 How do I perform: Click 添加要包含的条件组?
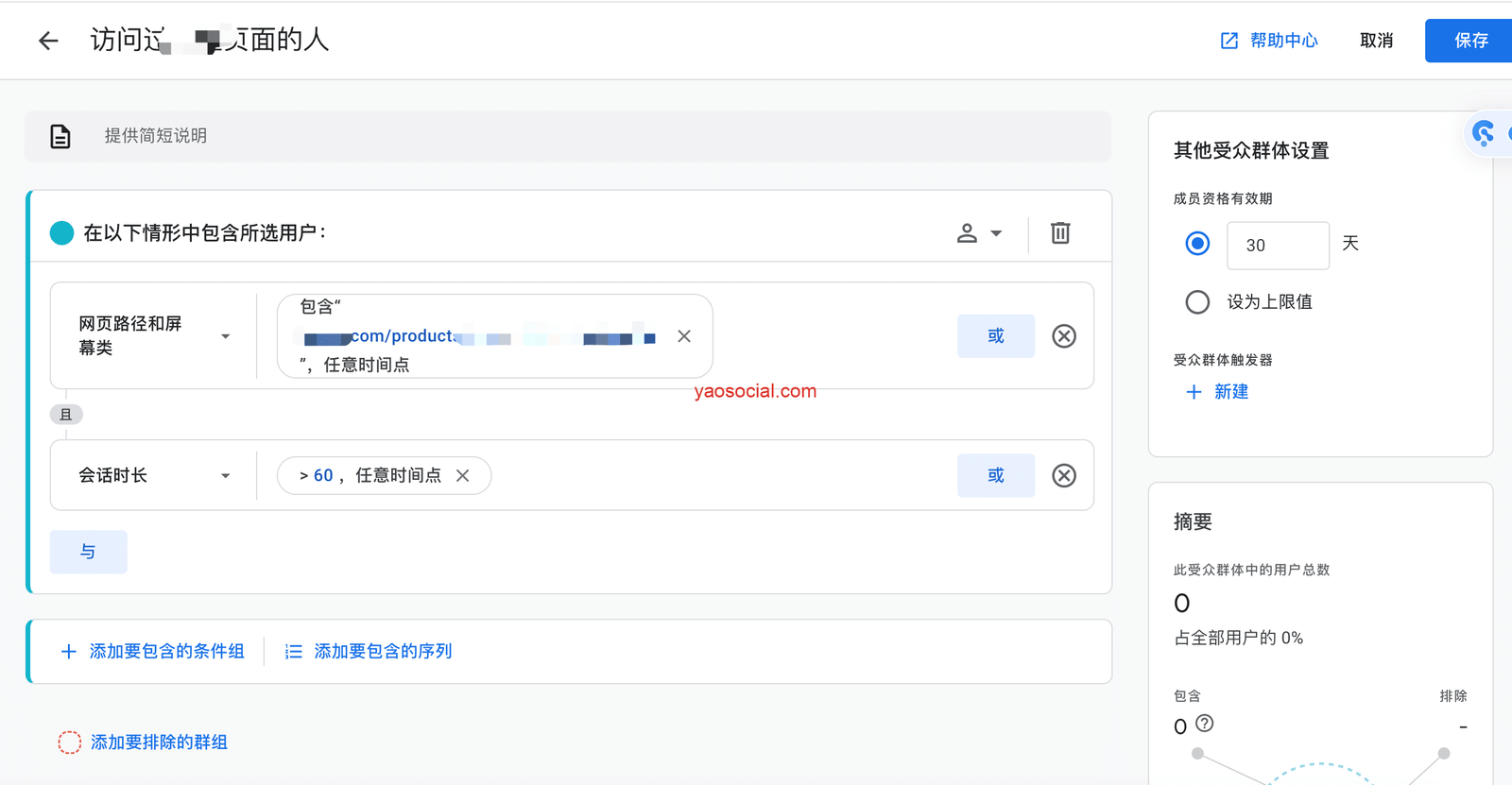coord(153,652)
